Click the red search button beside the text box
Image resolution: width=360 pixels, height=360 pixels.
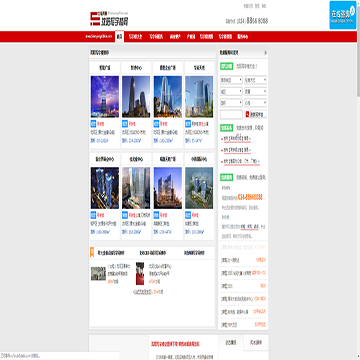click(x=255, y=114)
